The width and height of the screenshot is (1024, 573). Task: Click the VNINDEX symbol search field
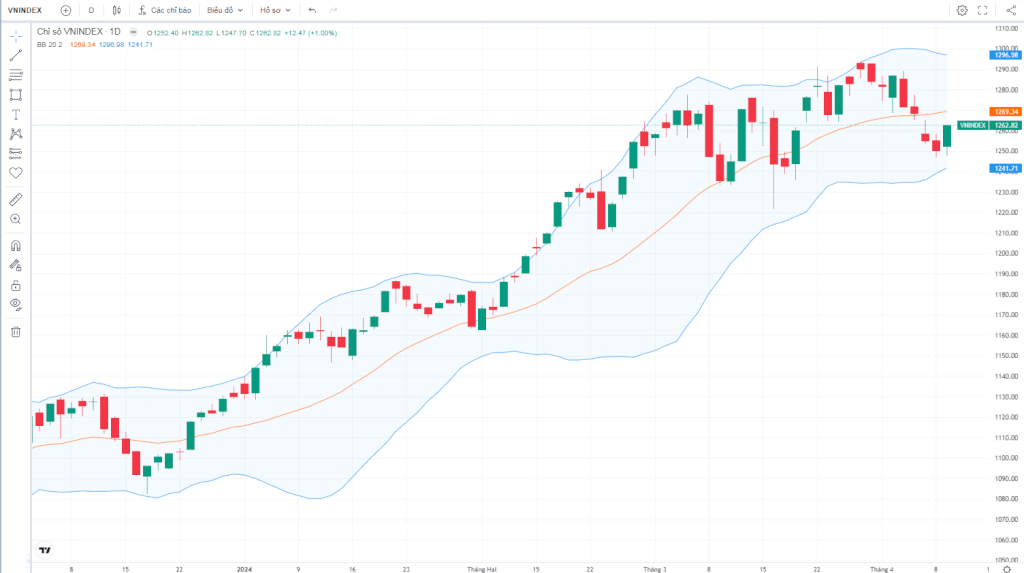click(25, 10)
